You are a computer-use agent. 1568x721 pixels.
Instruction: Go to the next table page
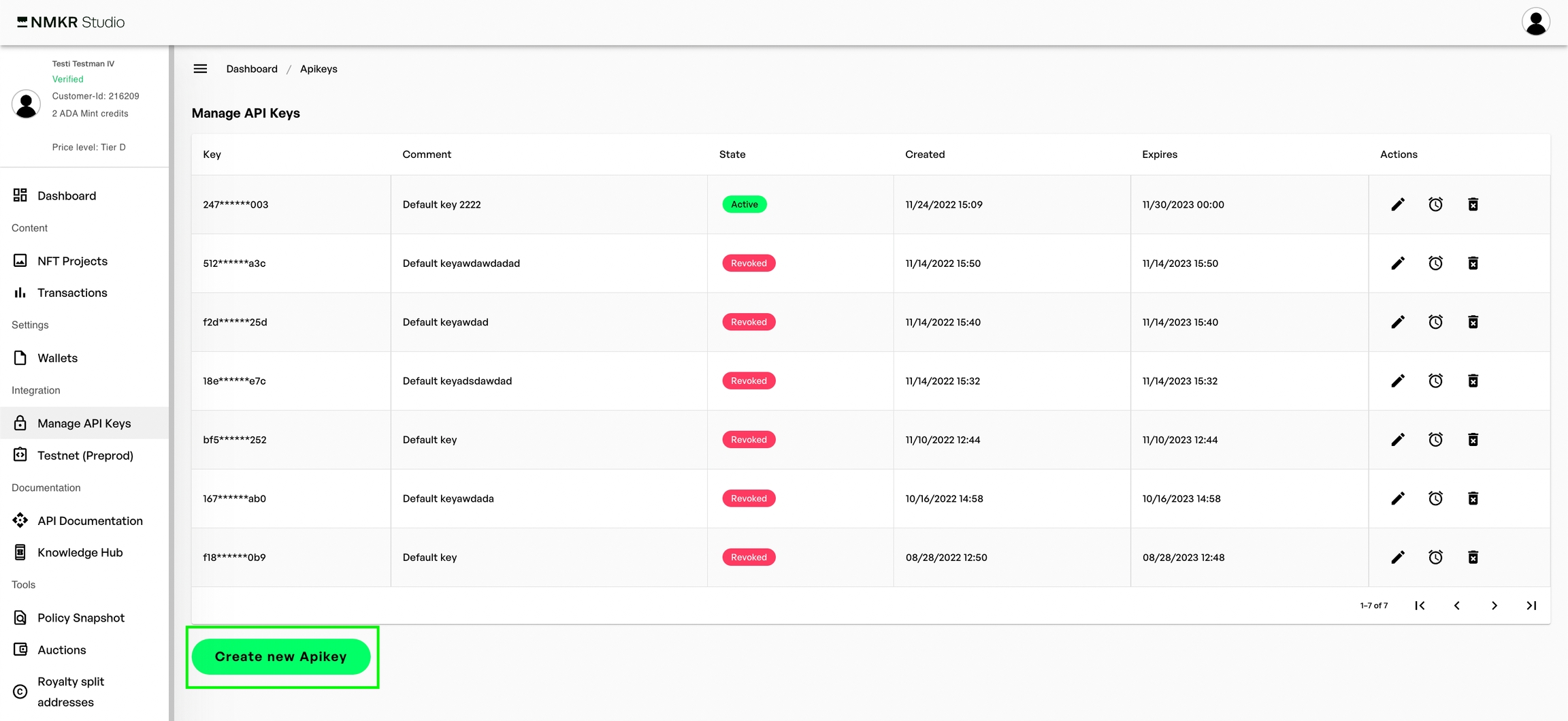1494,605
